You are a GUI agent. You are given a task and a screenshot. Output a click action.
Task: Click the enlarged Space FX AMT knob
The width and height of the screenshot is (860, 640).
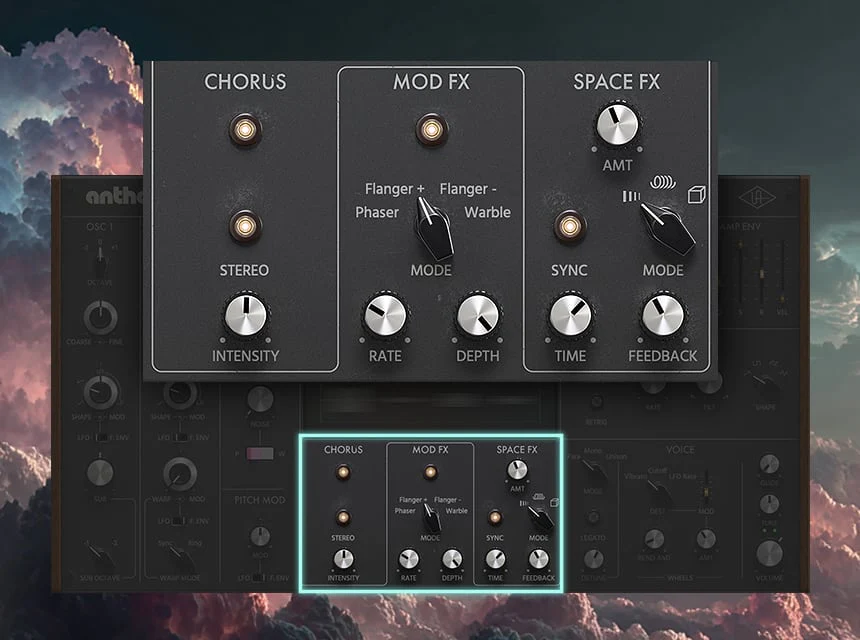point(617,125)
